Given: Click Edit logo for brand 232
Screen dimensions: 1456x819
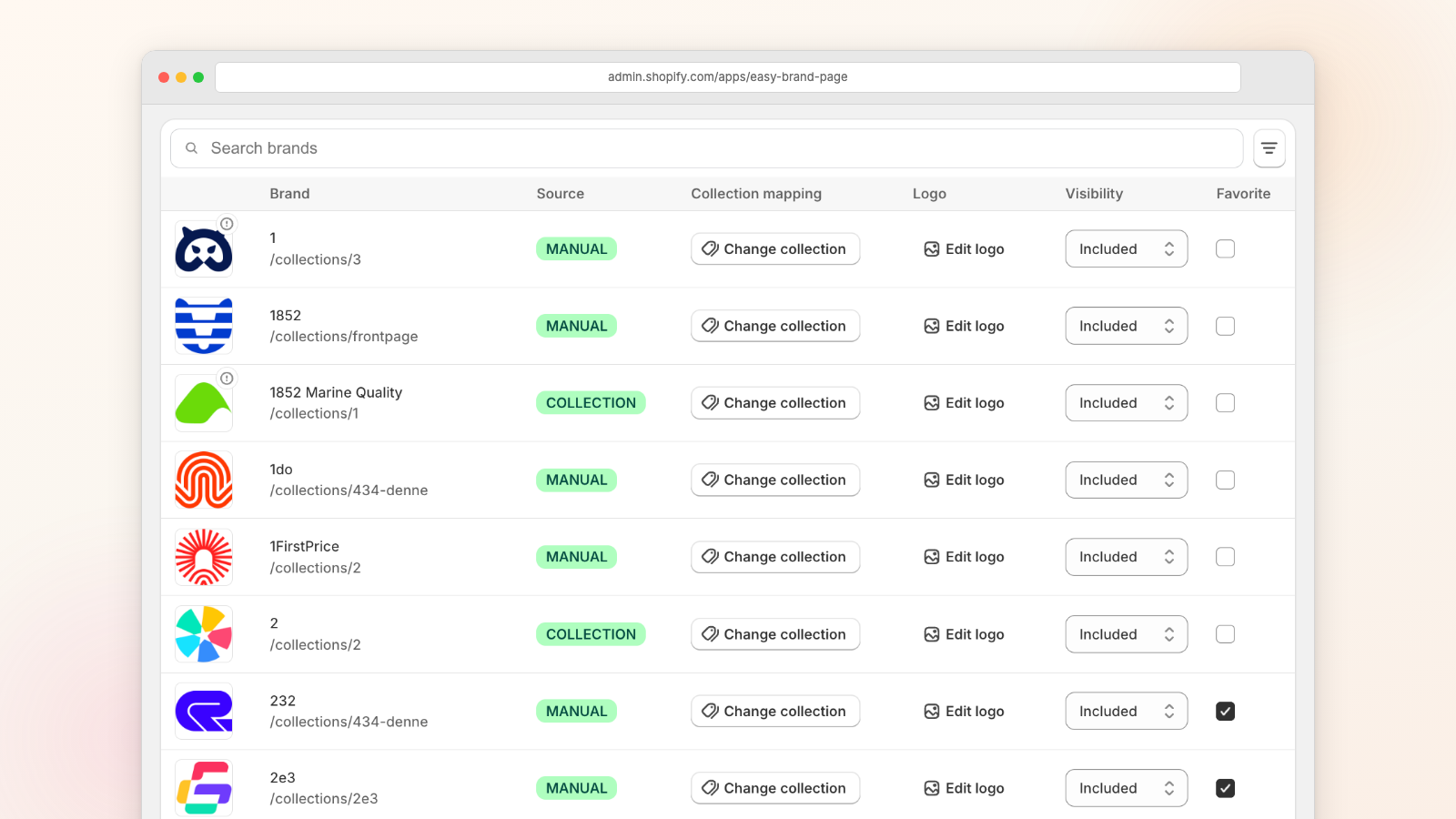Looking at the screenshot, I should 964,711.
